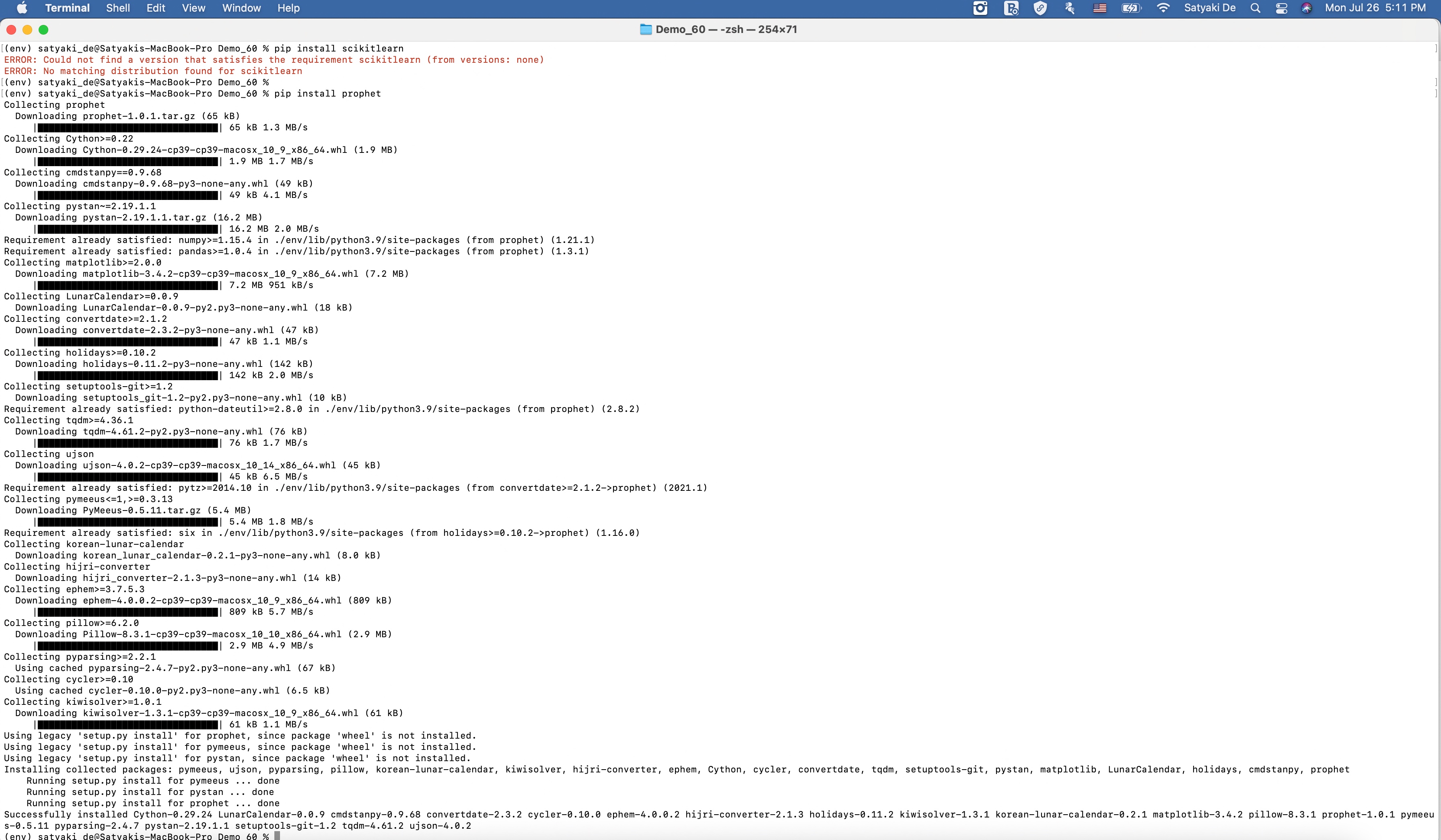This screenshot has width=1441, height=840.
Task: Click the battery charging status icon
Action: pyautogui.click(x=1130, y=8)
